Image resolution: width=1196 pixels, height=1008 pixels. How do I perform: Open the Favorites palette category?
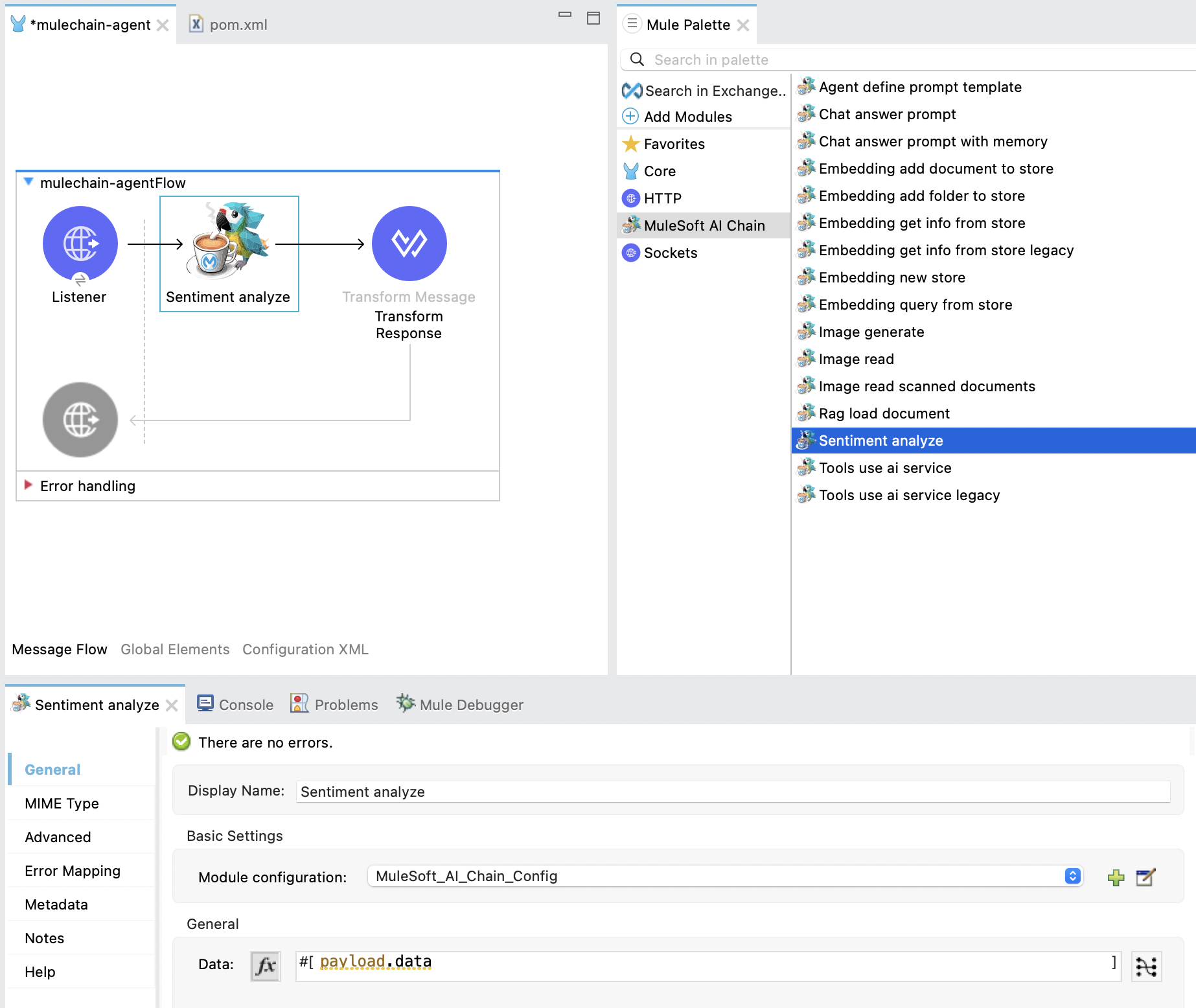pyautogui.click(x=663, y=144)
